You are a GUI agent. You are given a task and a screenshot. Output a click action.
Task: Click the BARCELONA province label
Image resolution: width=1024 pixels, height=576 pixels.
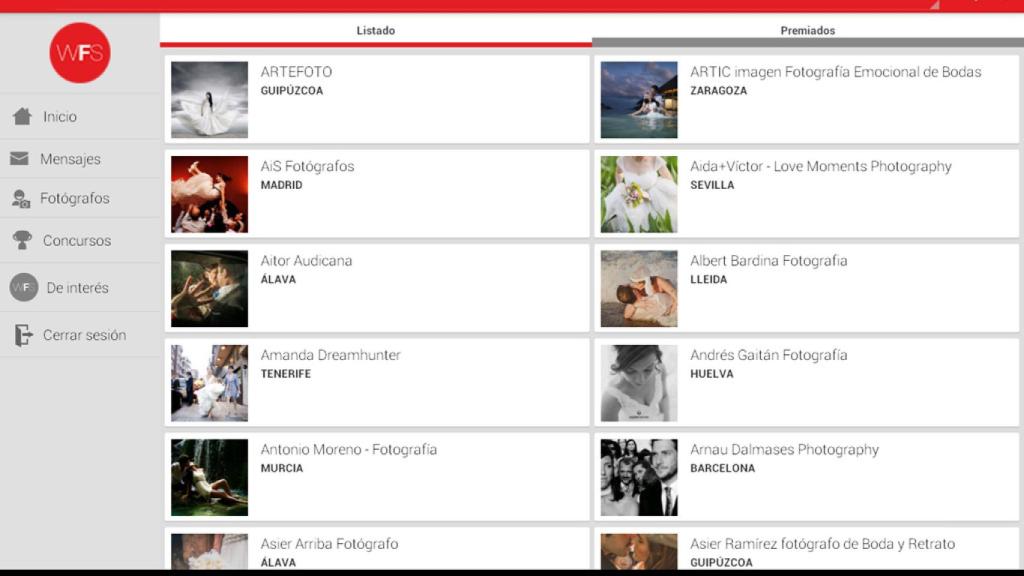tap(722, 468)
